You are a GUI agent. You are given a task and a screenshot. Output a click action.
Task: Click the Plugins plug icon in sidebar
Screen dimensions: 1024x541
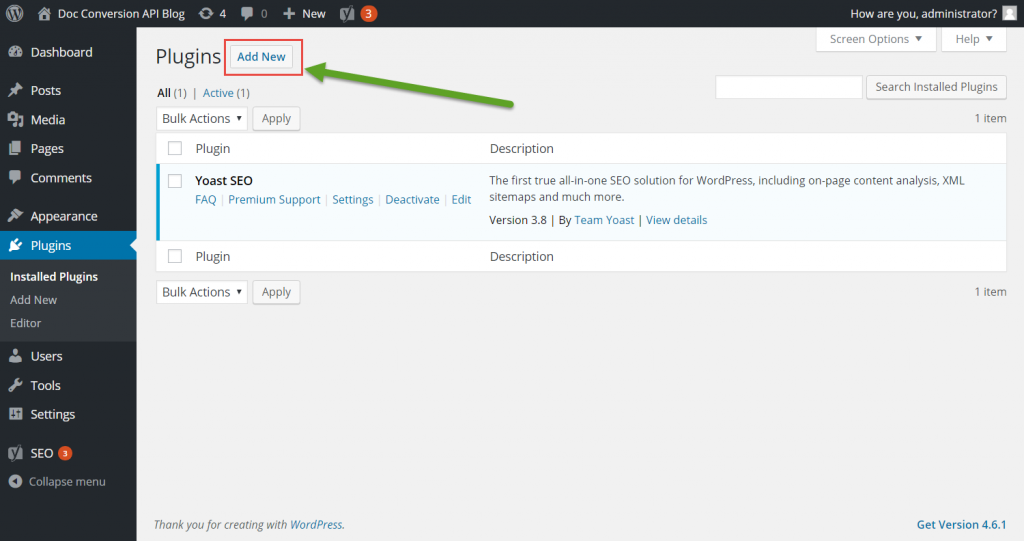(16, 245)
